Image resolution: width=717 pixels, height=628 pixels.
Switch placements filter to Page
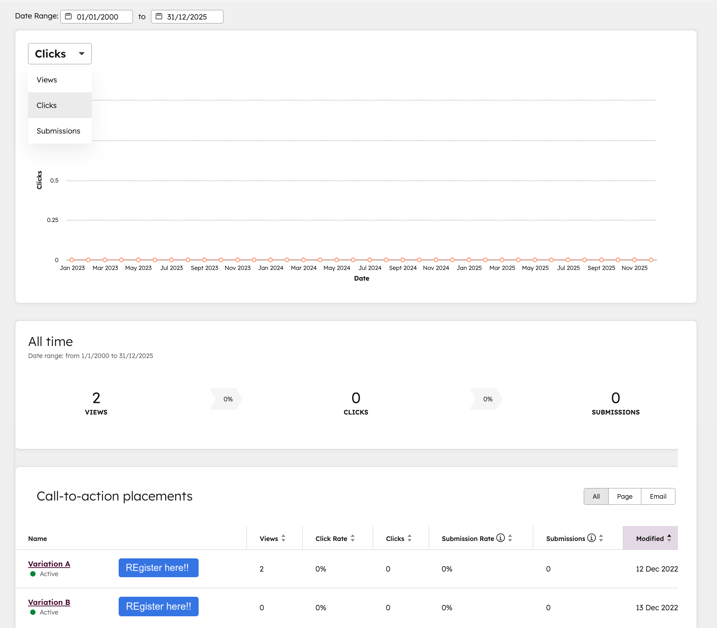click(624, 496)
